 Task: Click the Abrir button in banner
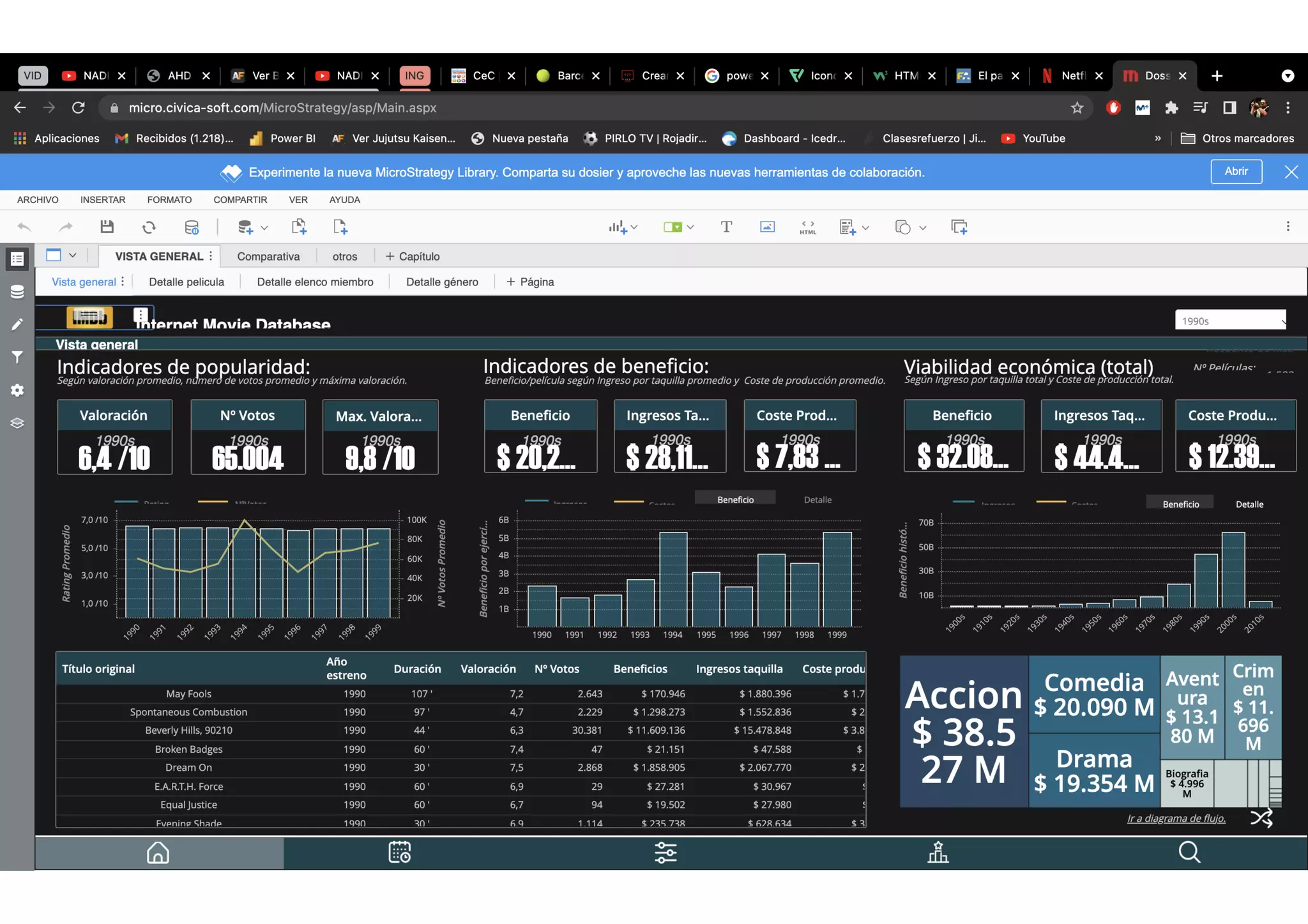click(x=1236, y=171)
